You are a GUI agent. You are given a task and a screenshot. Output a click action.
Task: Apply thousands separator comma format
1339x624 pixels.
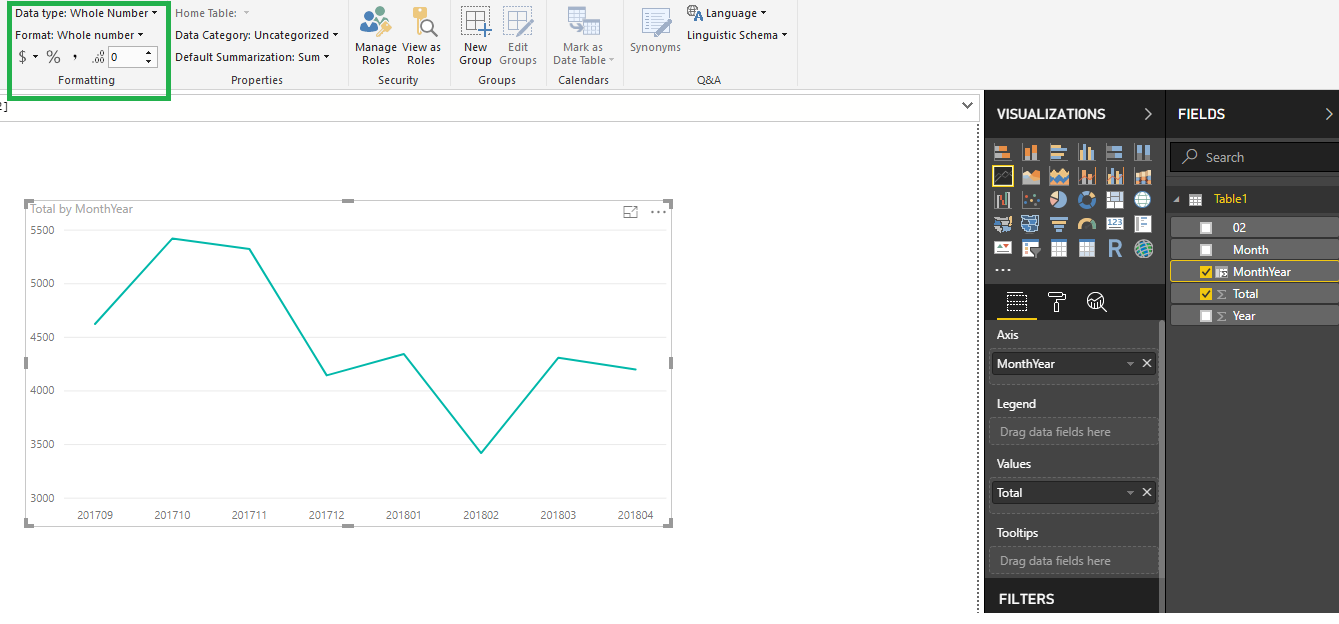pos(75,57)
